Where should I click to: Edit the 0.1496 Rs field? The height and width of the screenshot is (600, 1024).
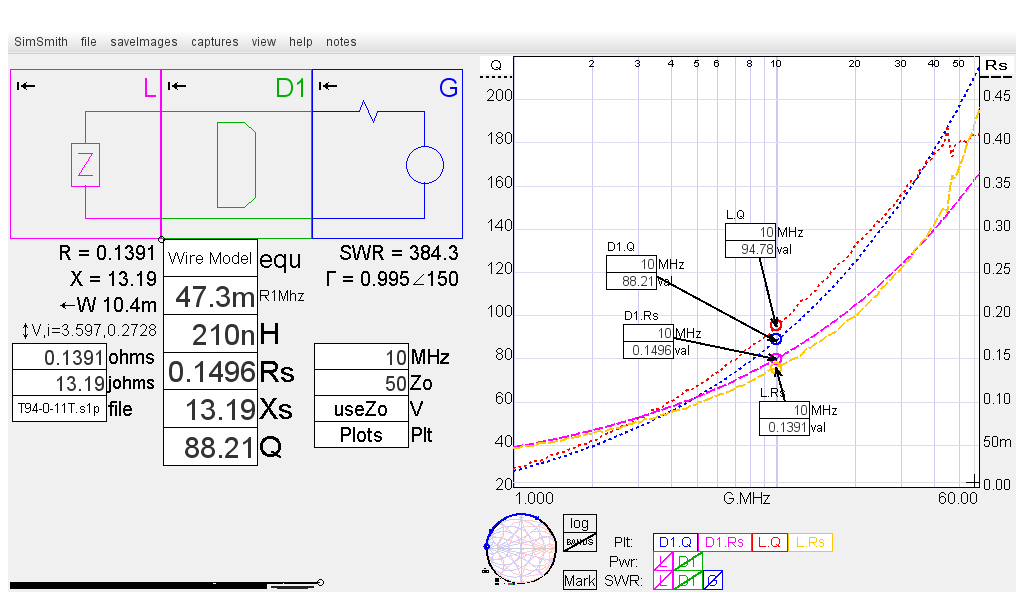(210, 372)
